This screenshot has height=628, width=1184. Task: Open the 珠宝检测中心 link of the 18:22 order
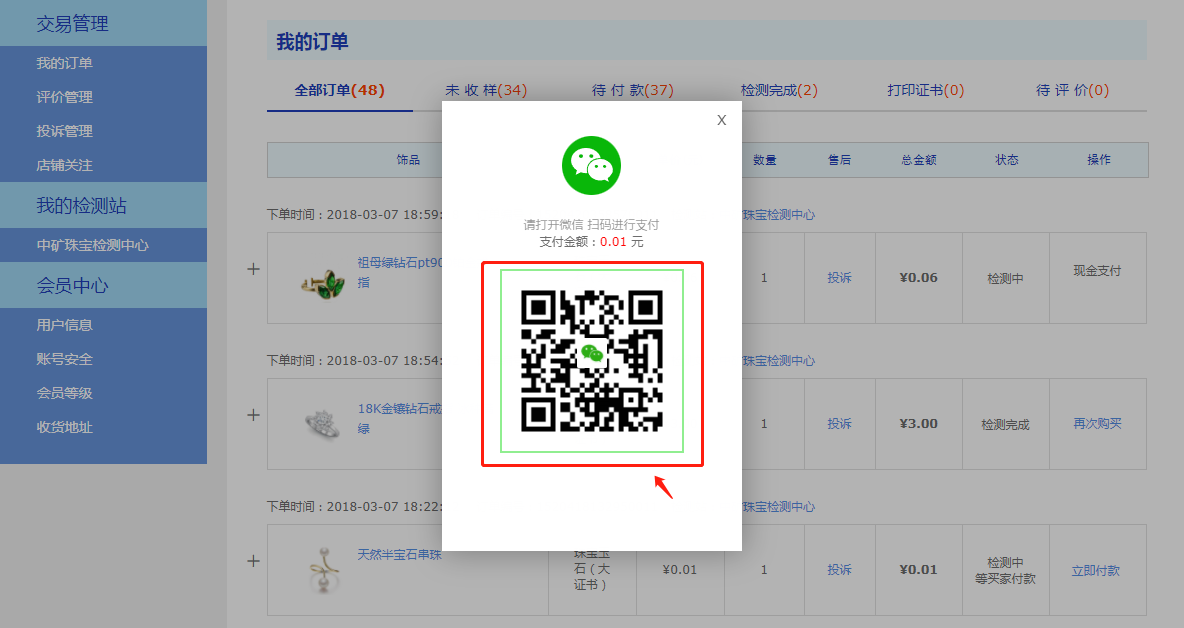click(779, 507)
